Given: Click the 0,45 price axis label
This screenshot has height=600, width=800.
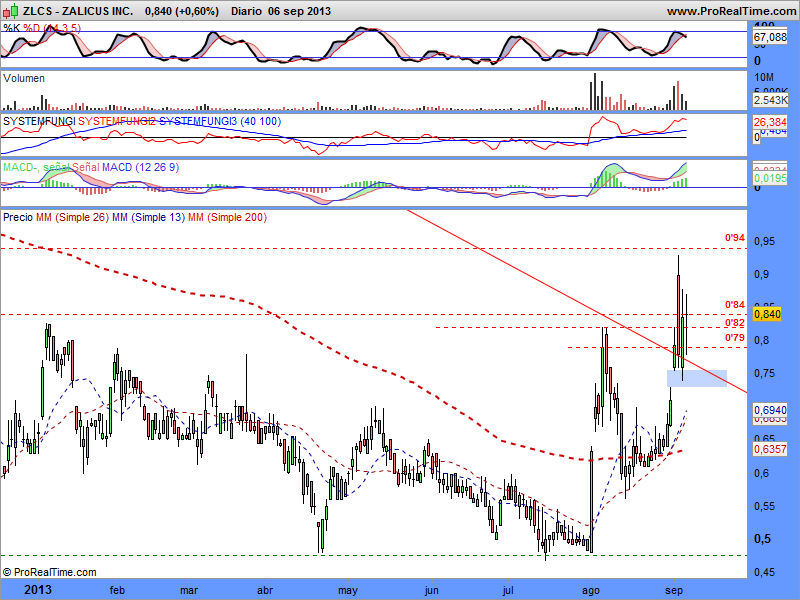Looking at the screenshot, I should pos(764,572).
